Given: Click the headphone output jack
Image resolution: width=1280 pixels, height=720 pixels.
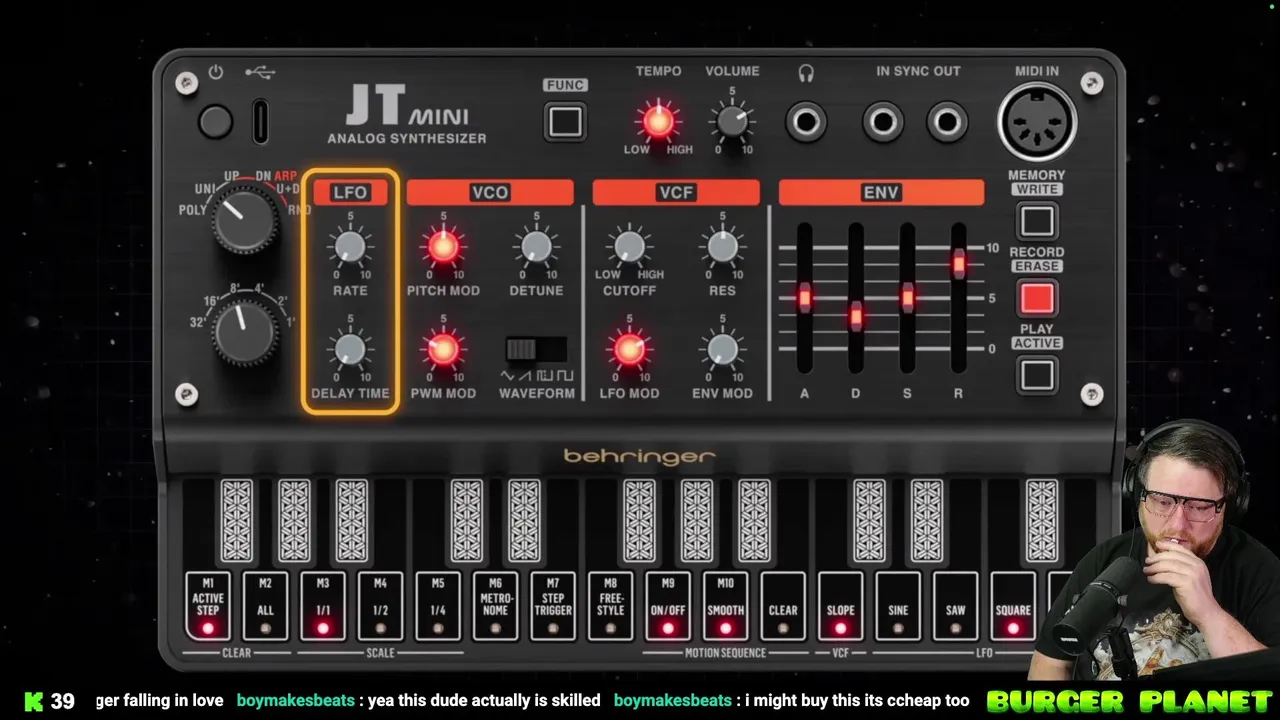Looking at the screenshot, I should tap(806, 122).
